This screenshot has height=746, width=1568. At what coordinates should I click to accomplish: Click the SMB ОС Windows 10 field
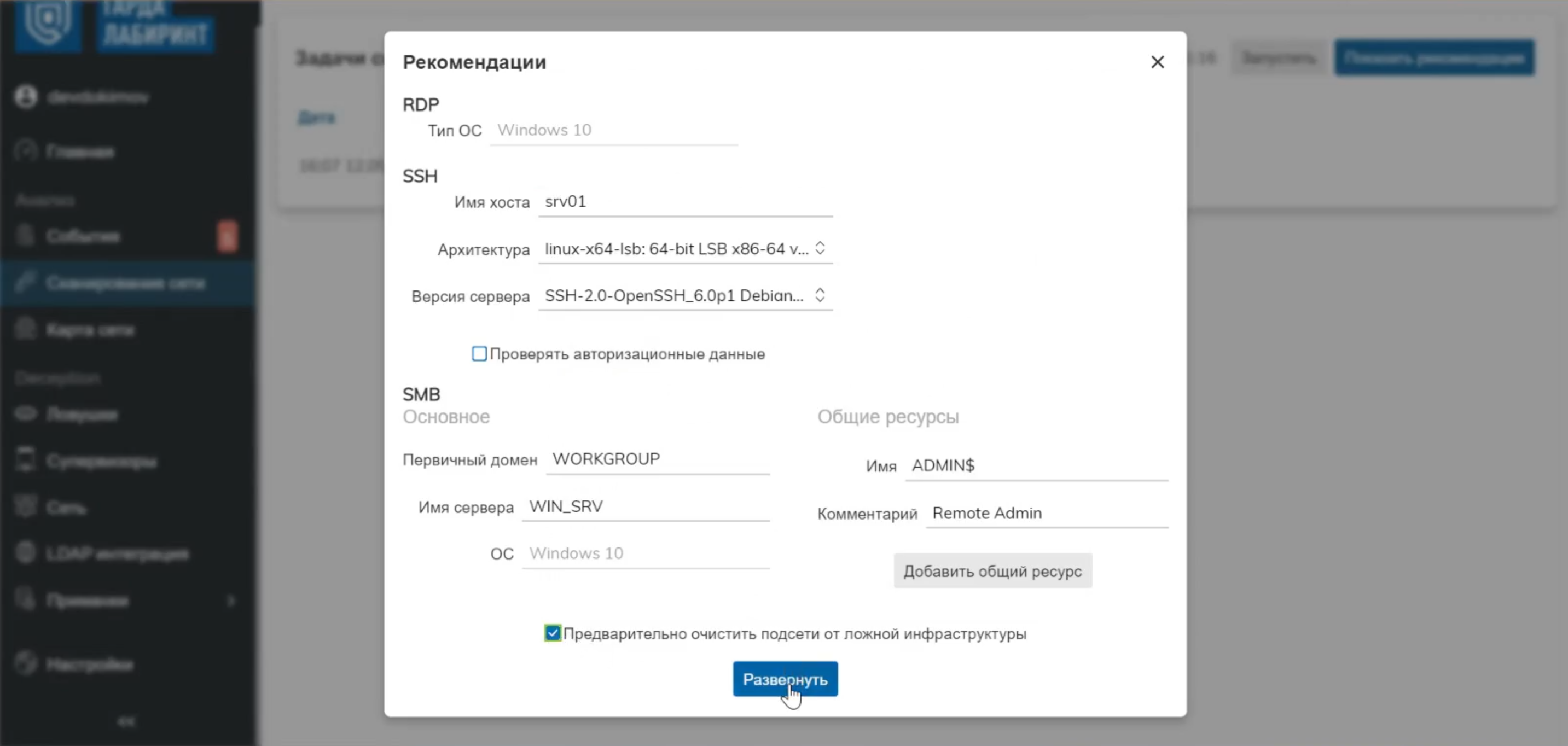click(x=645, y=553)
